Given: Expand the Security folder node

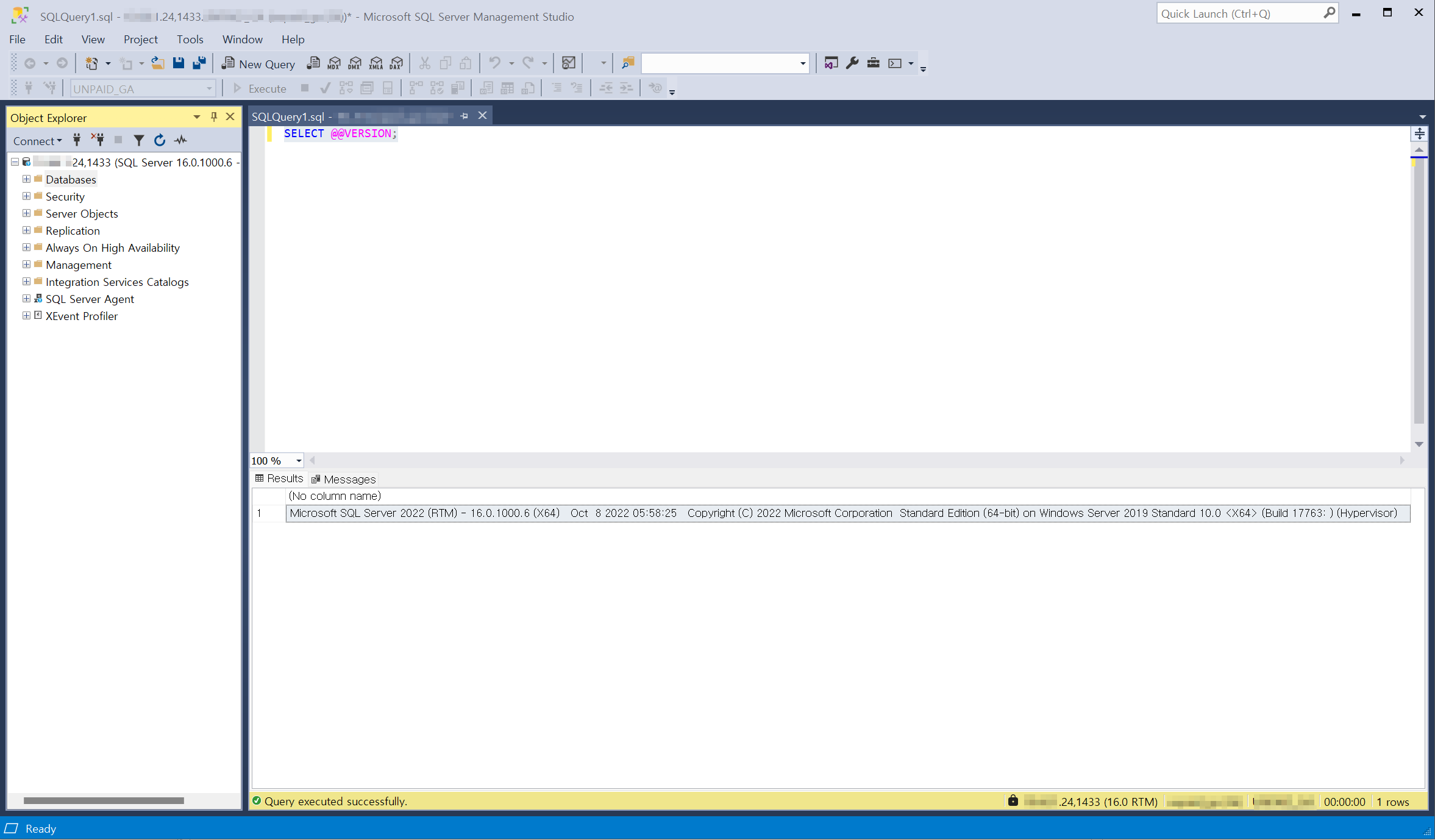Looking at the screenshot, I should (x=26, y=196).
